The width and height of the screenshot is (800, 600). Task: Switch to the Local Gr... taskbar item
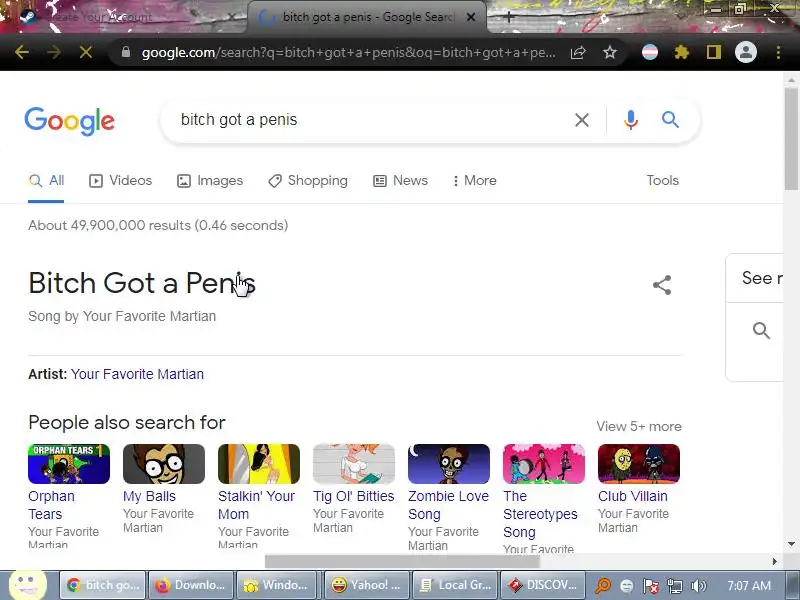(x=455, y=585)
